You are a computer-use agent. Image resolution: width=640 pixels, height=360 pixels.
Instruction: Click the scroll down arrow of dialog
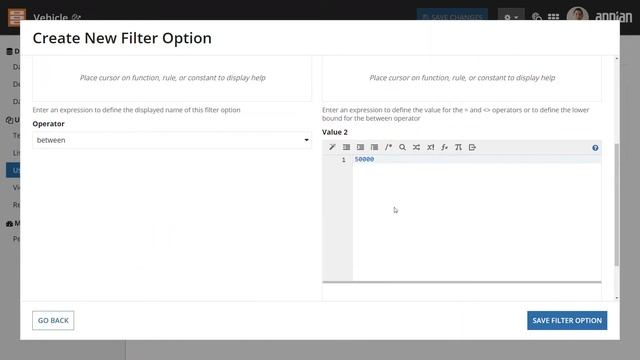(617, 298)
